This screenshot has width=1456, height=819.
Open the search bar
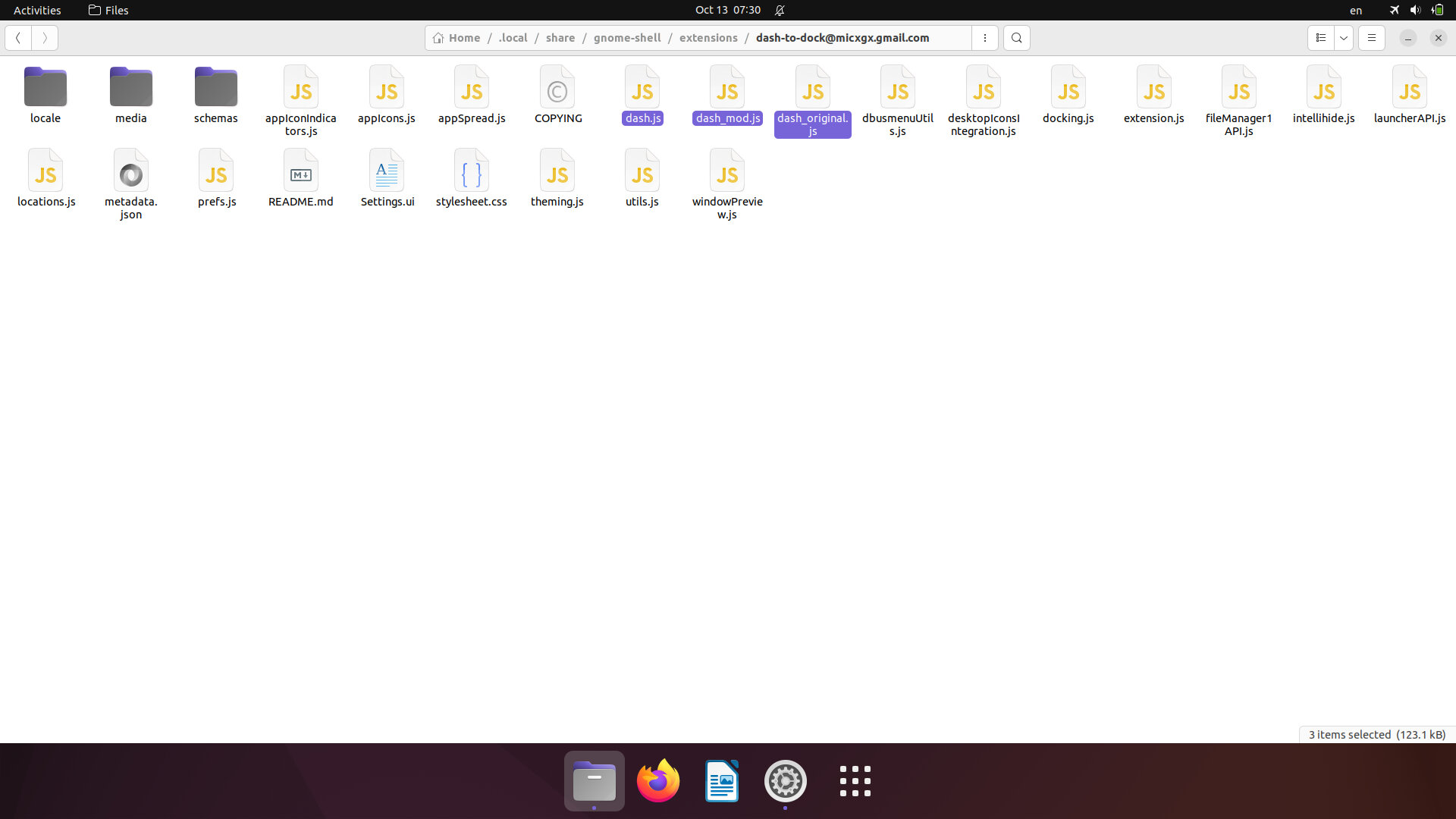[1016, 37]
